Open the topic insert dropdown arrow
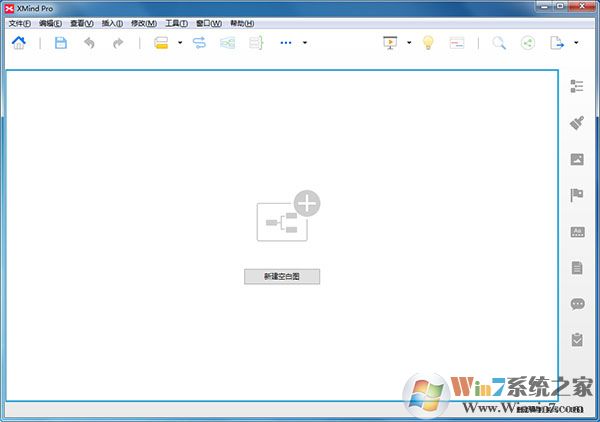 click(180, 42)
